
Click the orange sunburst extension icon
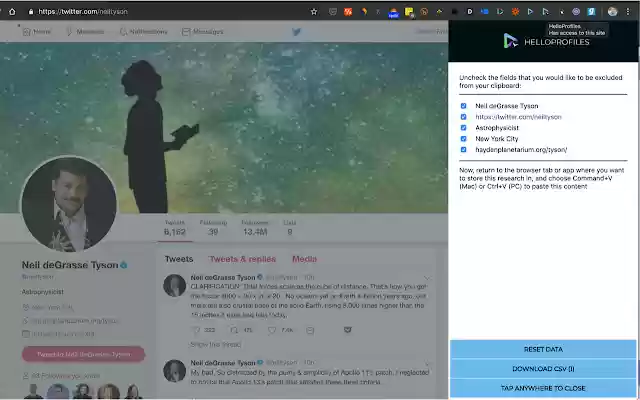pos(515,12)
